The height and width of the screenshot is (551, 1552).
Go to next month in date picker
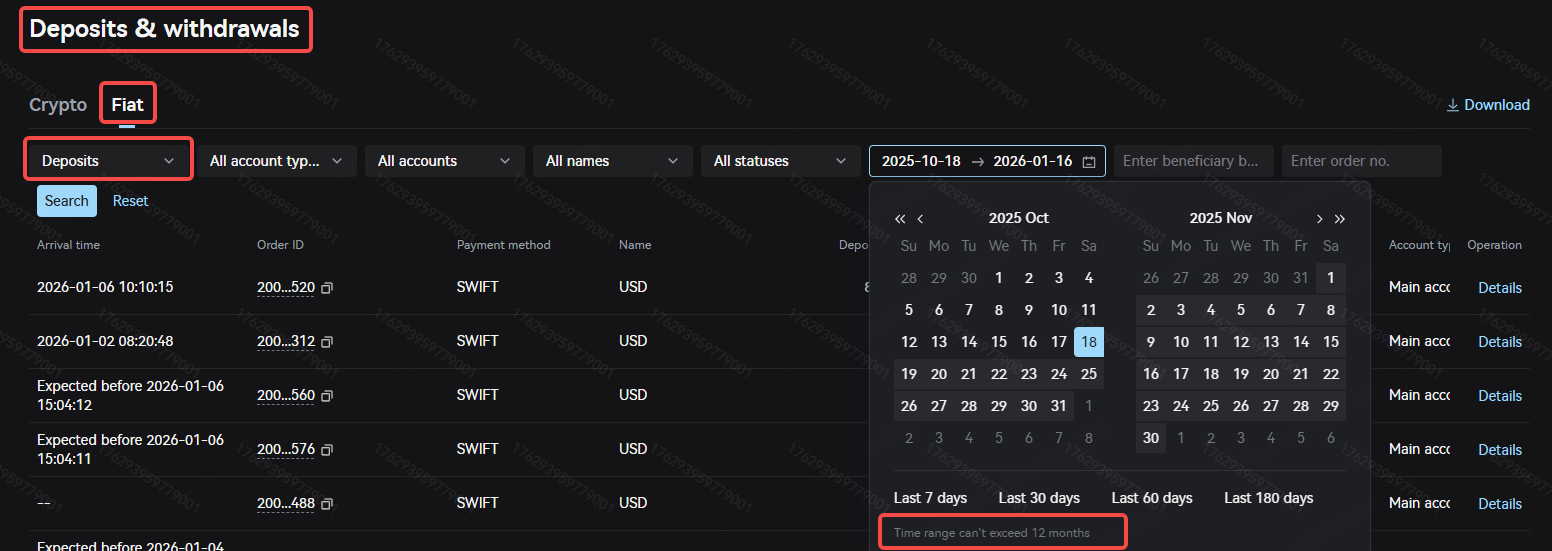(1320, 218)
